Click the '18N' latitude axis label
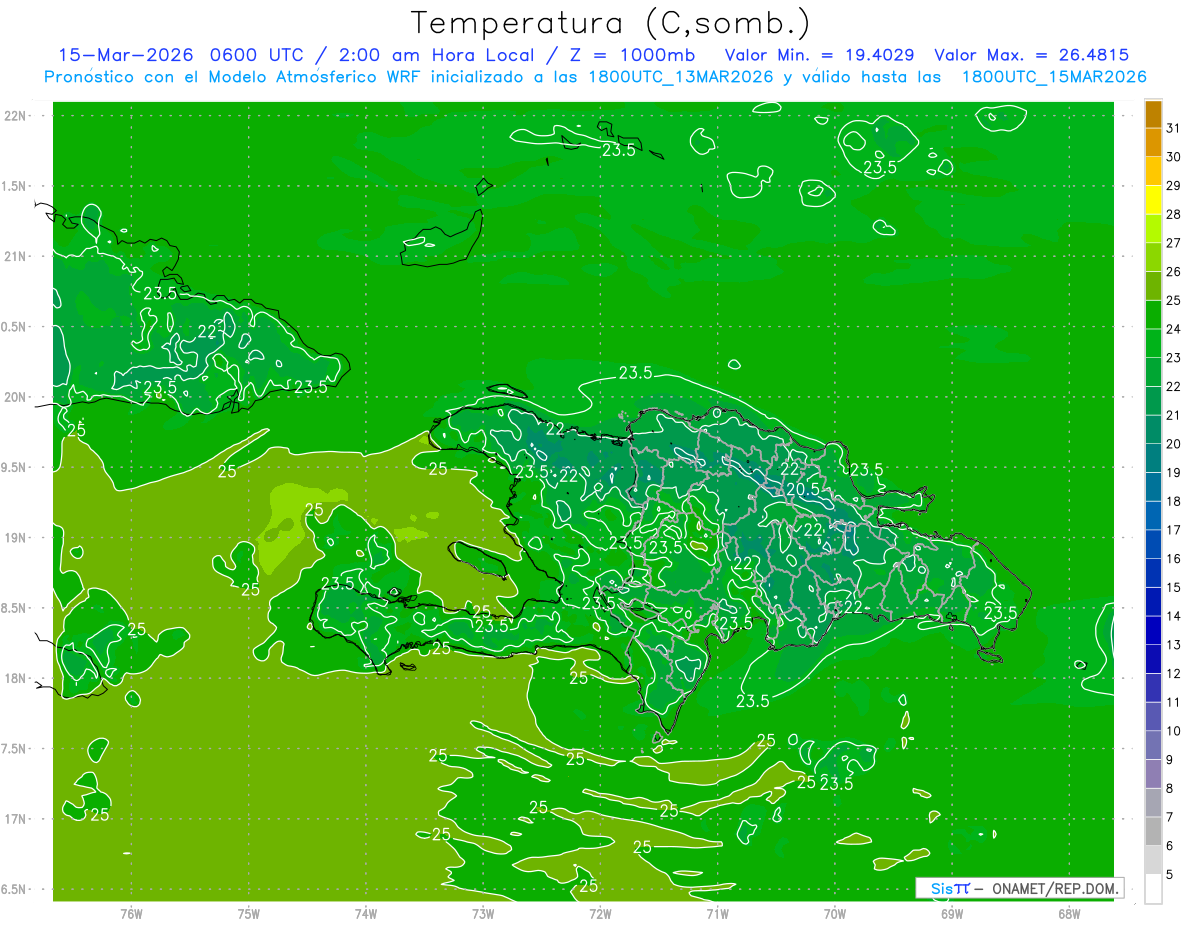Viewport: 1200px width, 927px height. pos(15,679)
